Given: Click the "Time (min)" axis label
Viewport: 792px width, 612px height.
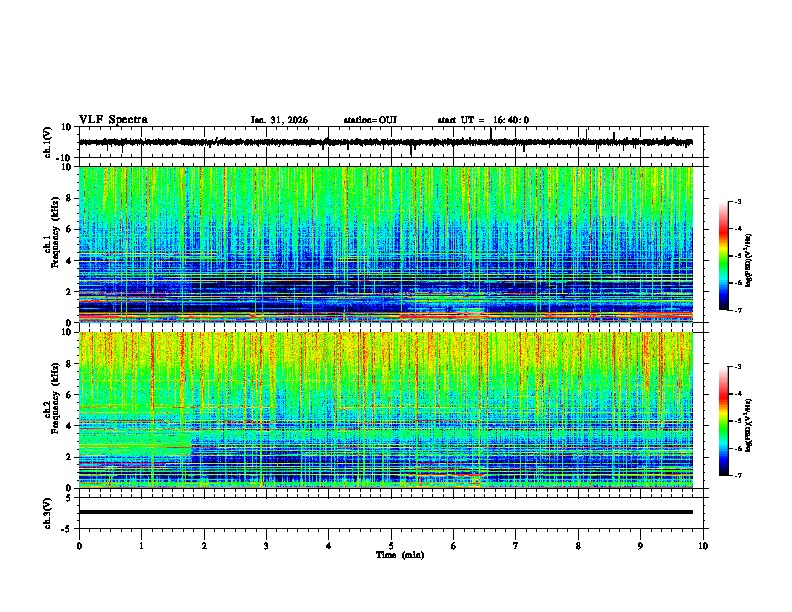Looking at the screenshot, I should [x=400, y=555].
